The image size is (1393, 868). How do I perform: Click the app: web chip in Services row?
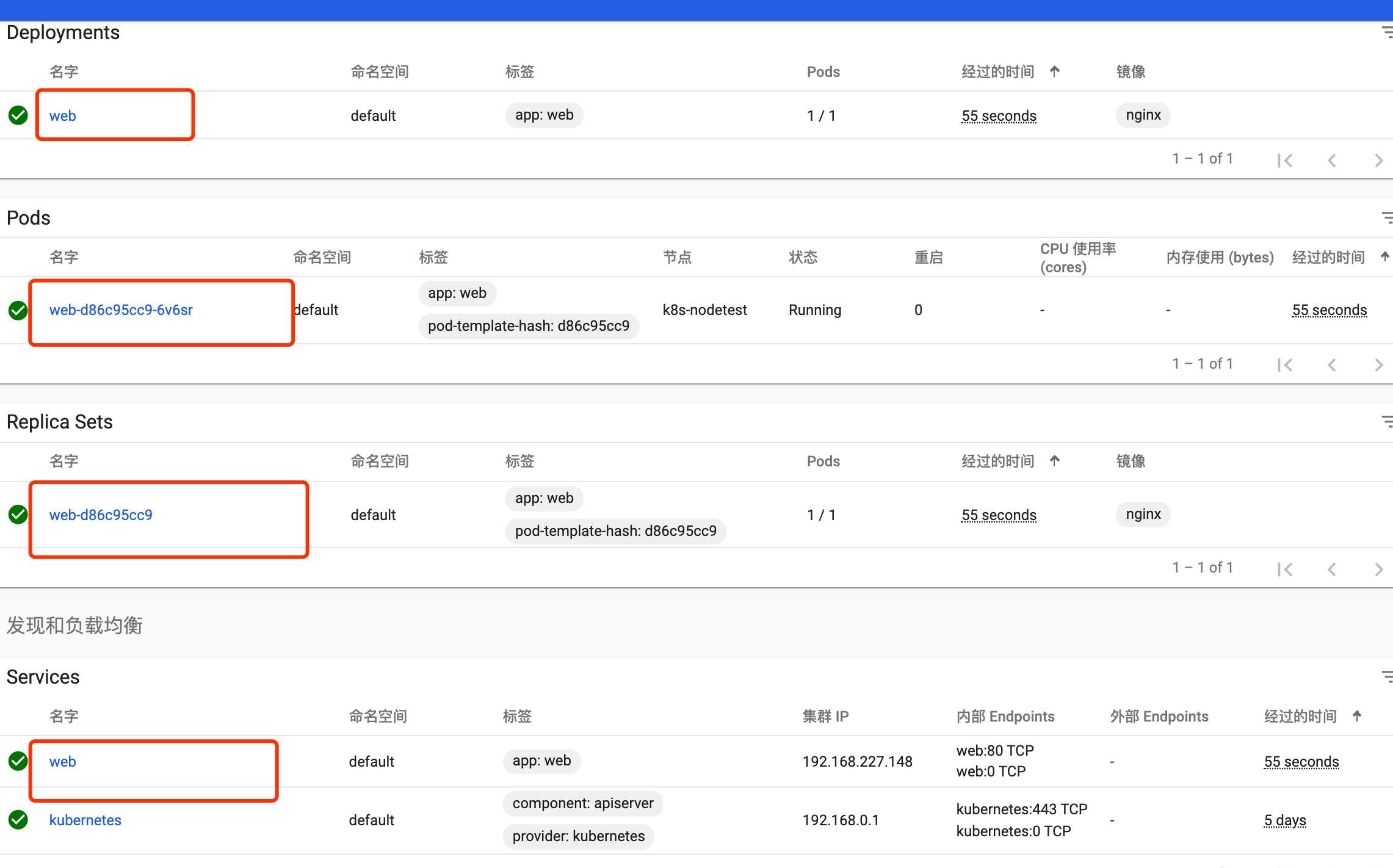point(541,761)
